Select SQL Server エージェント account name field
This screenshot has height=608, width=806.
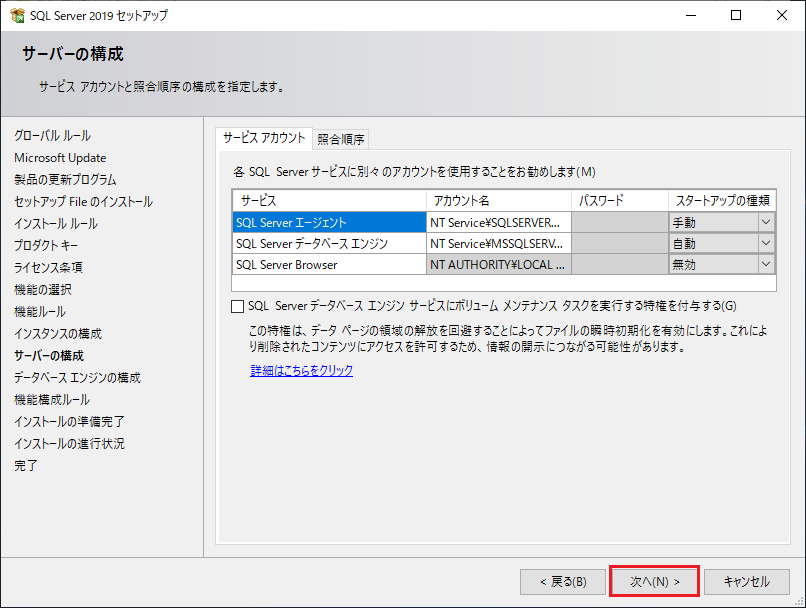[497, 221]
